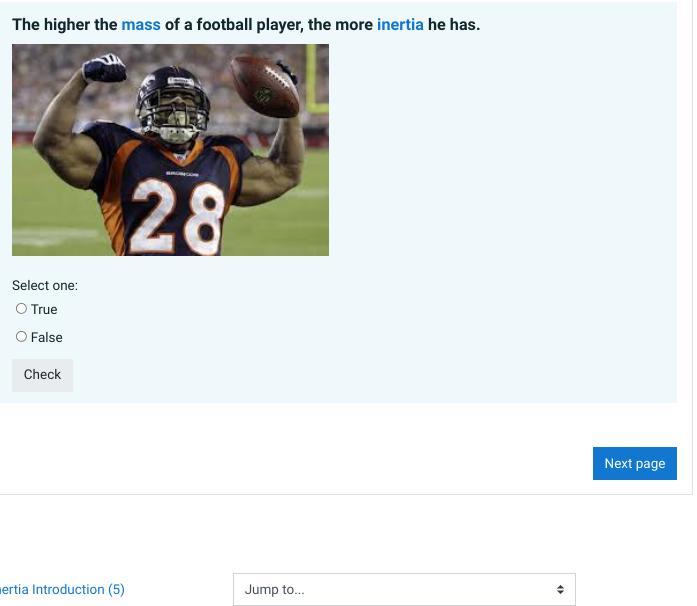Open the "Jump to..." dropdown
This screenshot has height=606, width=697.
point(404,590)
